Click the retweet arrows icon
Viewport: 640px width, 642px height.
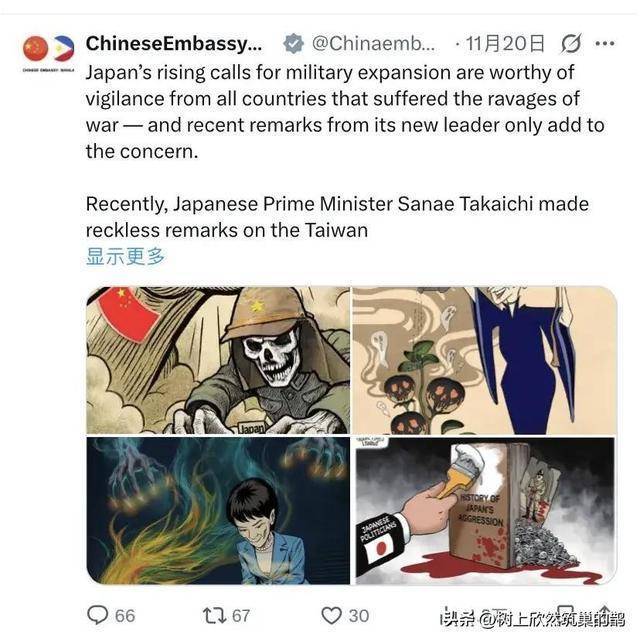[x=215, y=615]
